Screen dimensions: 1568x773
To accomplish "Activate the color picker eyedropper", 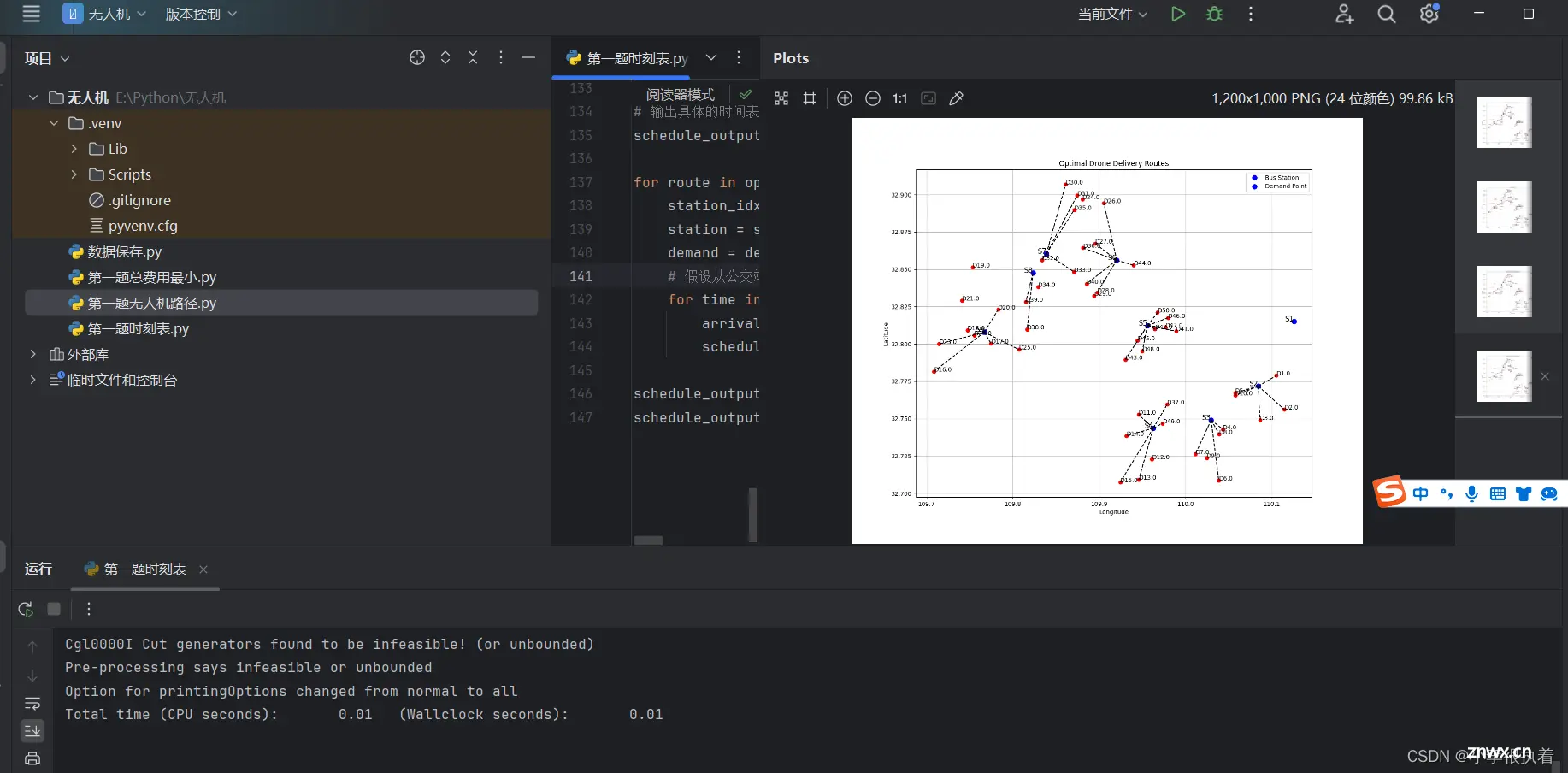I will pyautogui.click(x=957, y=98).
